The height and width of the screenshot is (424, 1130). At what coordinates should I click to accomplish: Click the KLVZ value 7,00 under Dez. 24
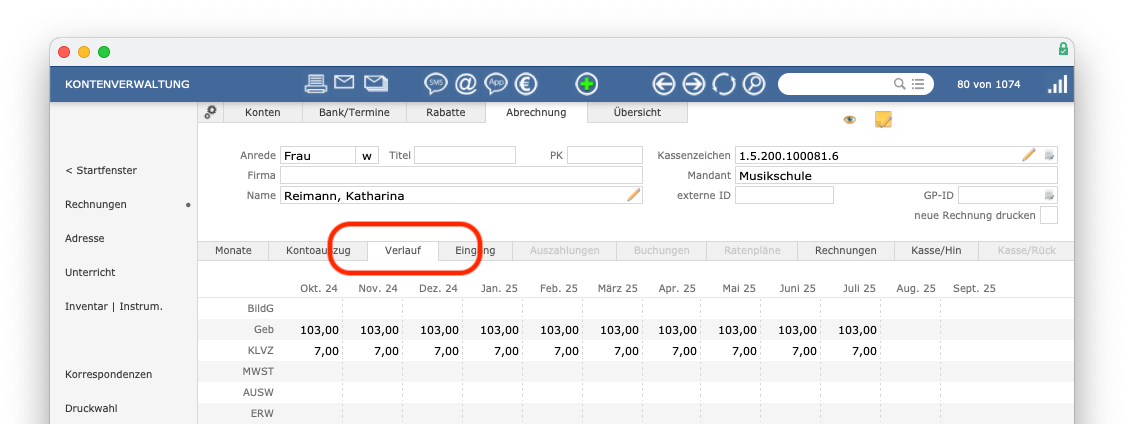tap(445, 351)
